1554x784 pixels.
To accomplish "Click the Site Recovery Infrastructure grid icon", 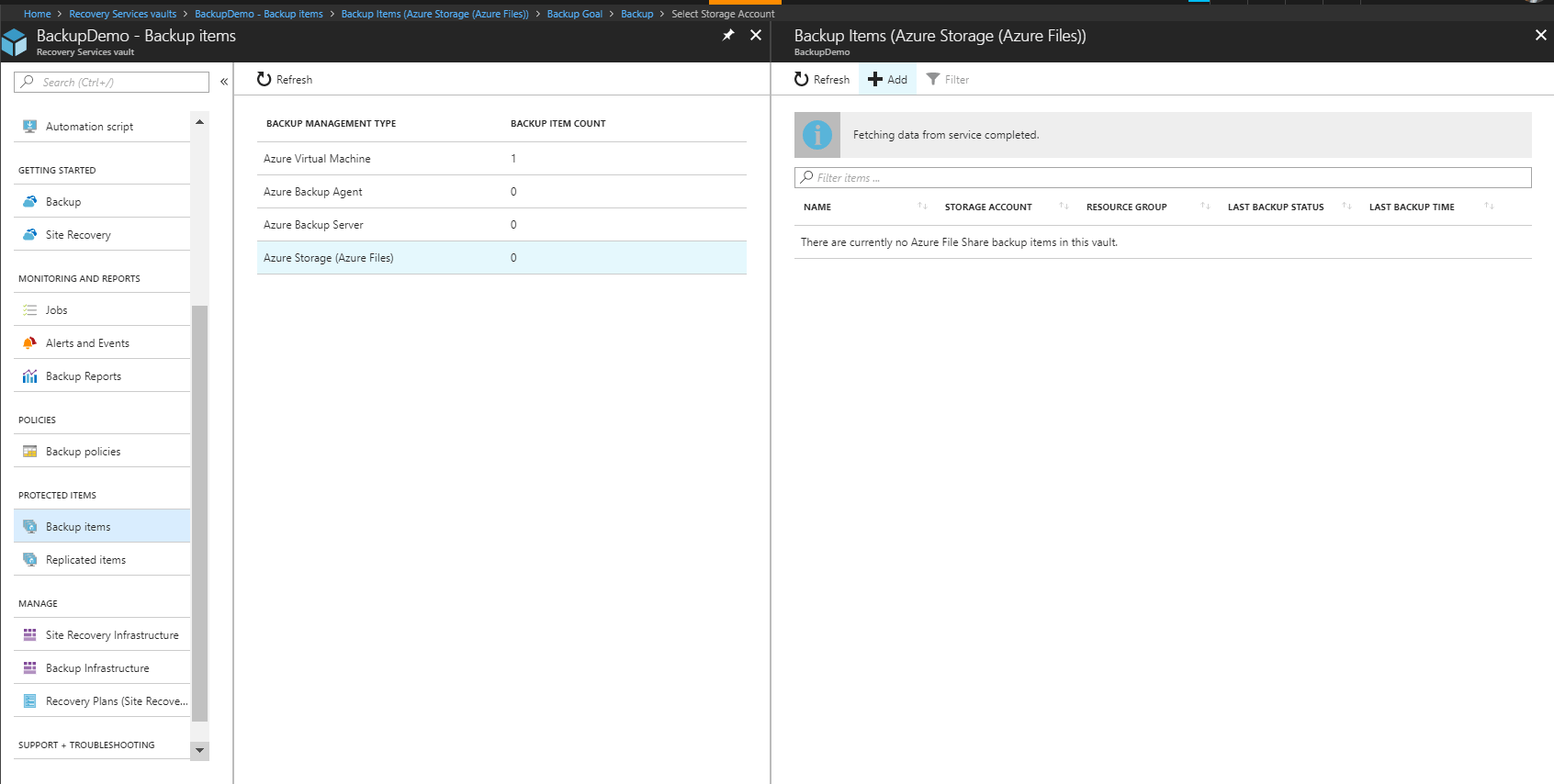I will click(29, 635).
